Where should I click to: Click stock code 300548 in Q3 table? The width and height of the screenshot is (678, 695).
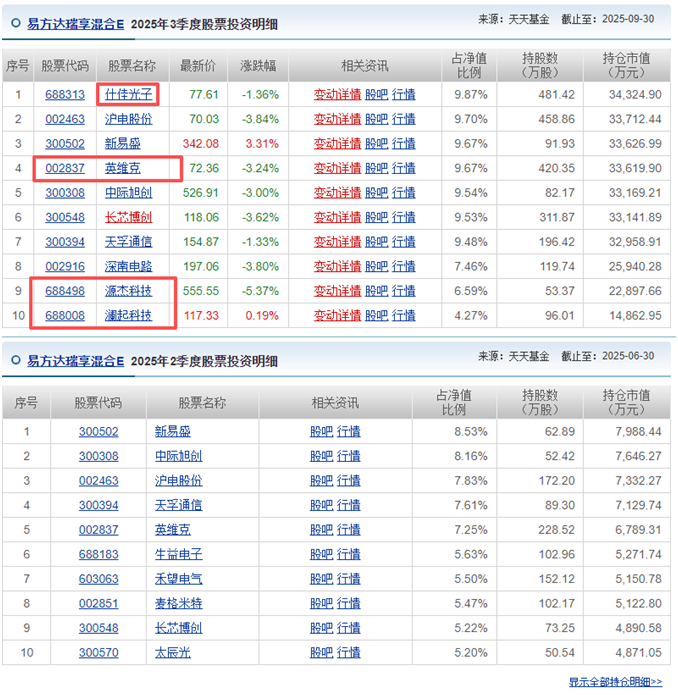click(65, 217)
